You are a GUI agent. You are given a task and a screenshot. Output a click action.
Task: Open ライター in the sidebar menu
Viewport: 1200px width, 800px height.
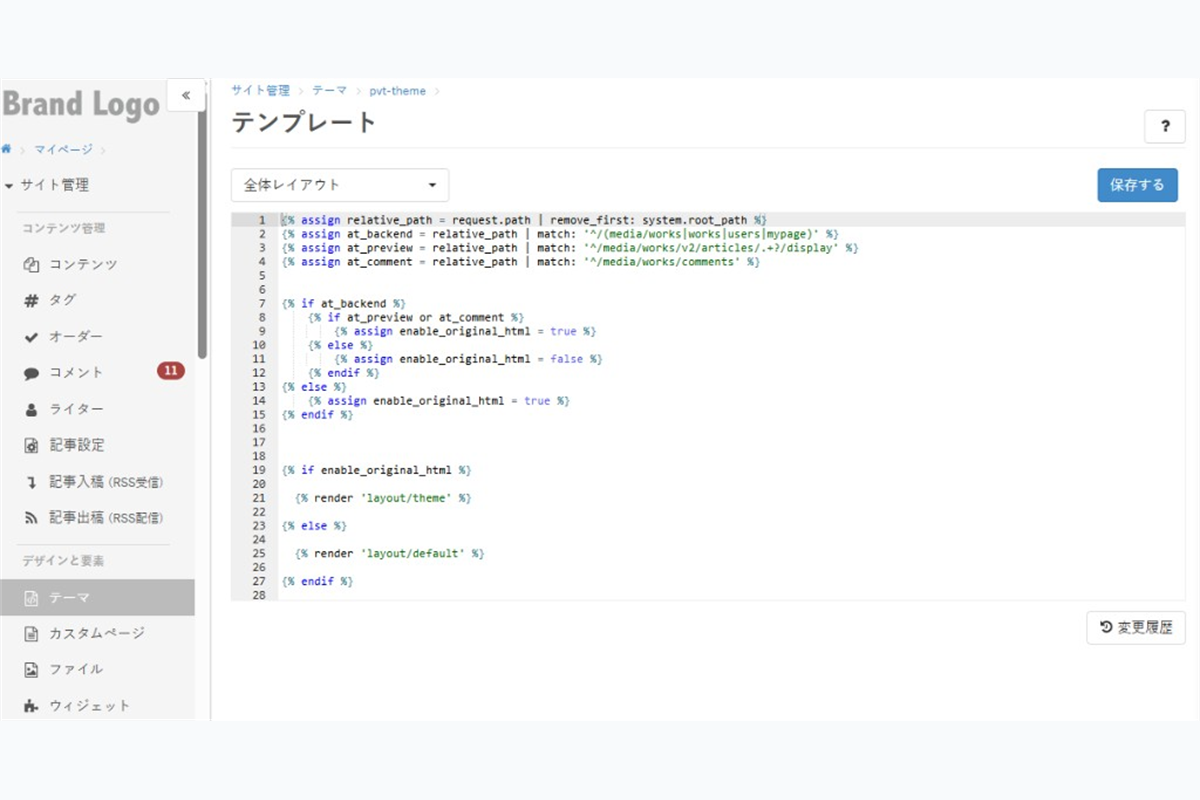[x=97, y=409]
